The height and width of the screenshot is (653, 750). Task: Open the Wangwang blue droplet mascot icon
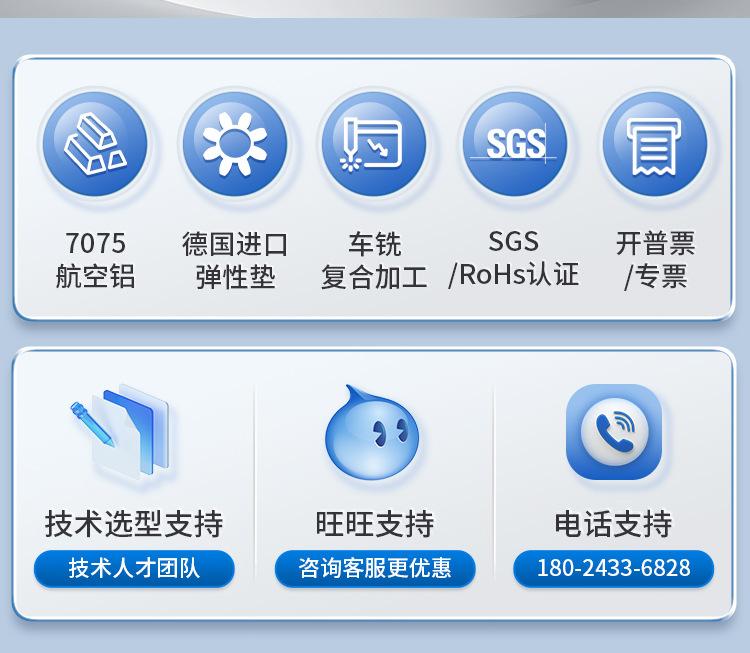point(372,433)
